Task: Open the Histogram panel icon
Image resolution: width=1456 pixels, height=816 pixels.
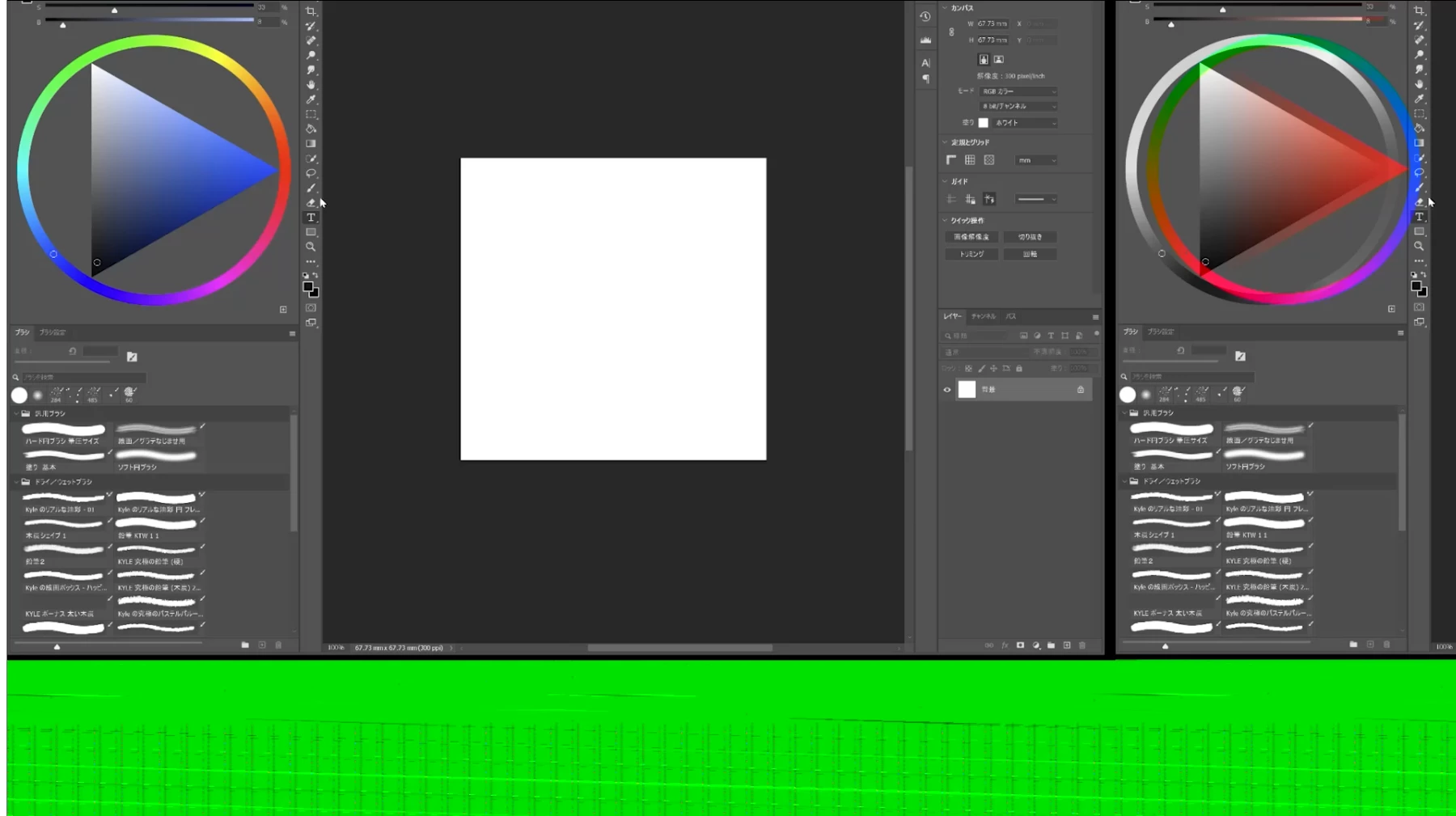Action: point(925,40)
